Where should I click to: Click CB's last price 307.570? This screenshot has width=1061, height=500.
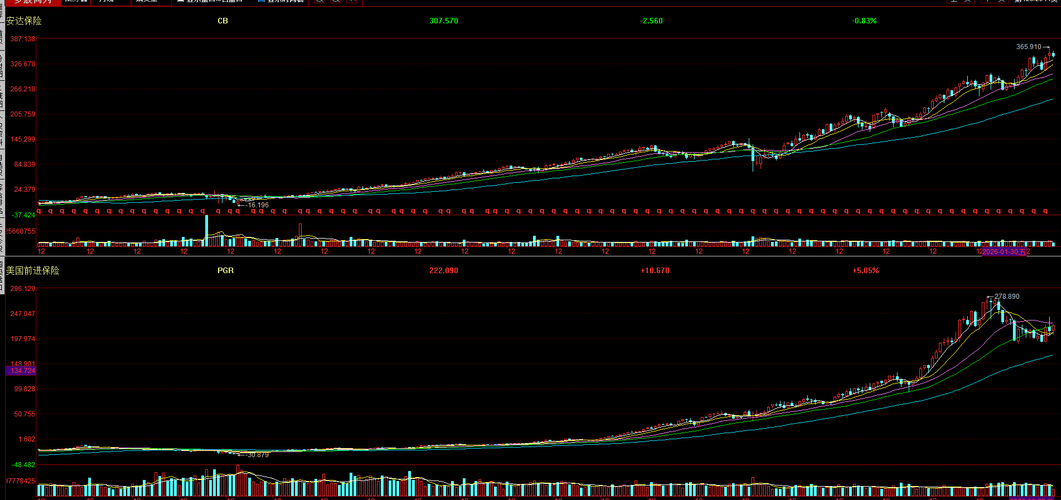(444, 21)
